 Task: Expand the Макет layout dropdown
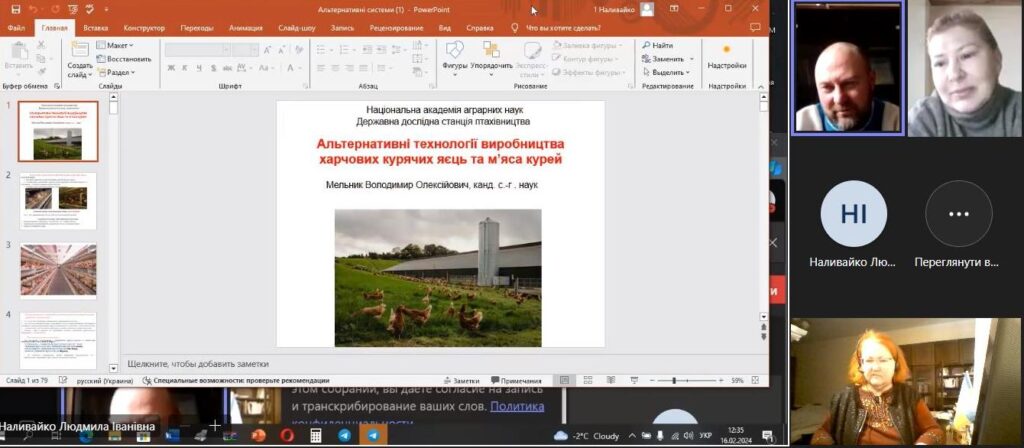point(118,46)
